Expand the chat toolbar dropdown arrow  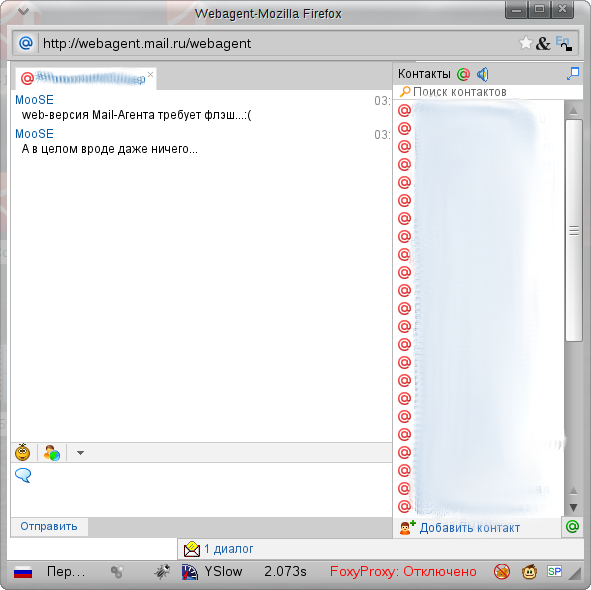click(80, 453)
